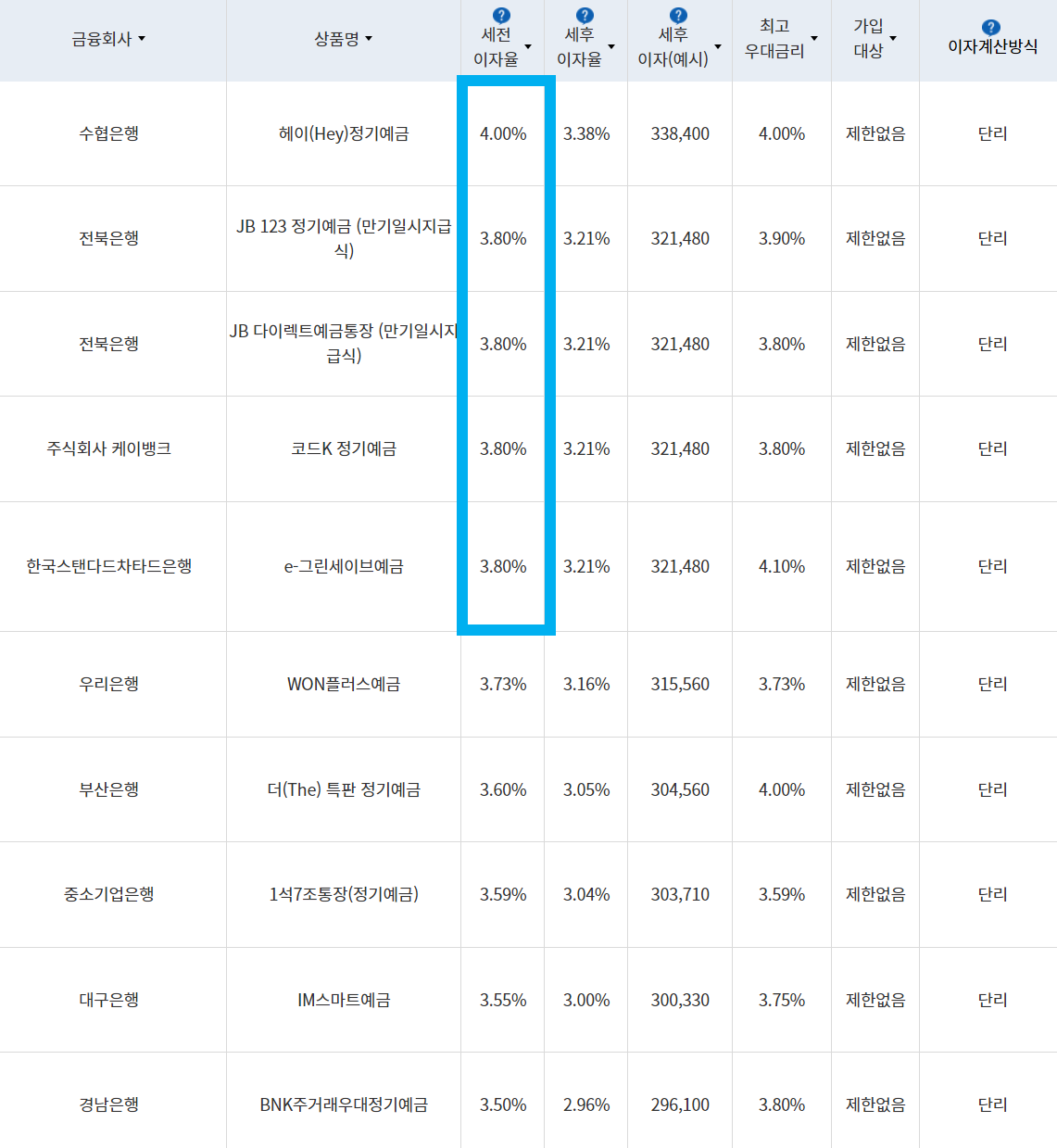Open help icon above 세후 이자(예시) header
The height and width of the screenshot is (1148, 1057).
pos(678,16)
